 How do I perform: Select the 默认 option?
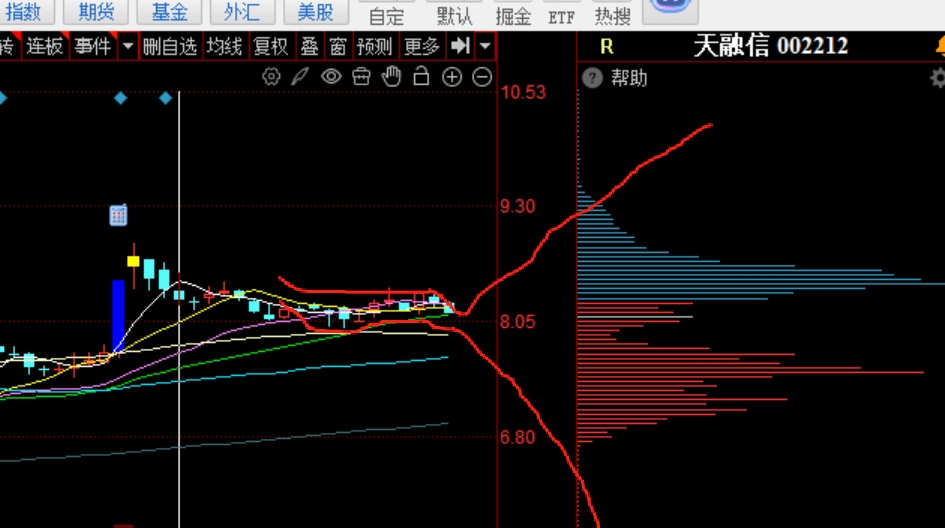tap(454, 16)
